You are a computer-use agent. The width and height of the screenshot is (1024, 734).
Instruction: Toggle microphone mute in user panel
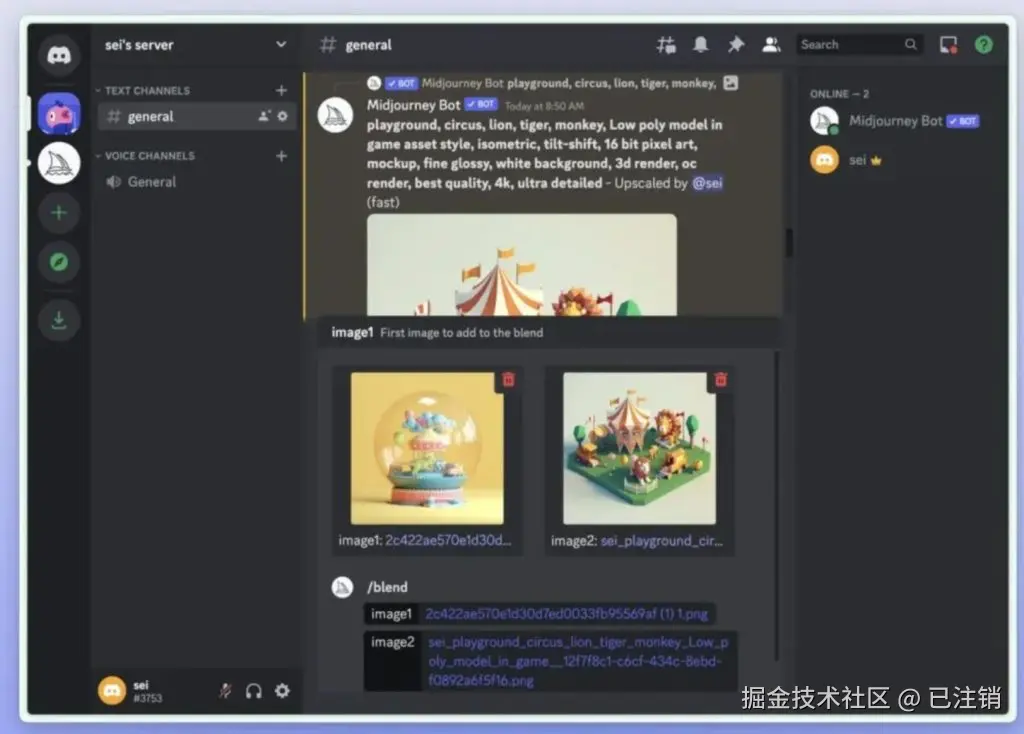tap(225, 691)
